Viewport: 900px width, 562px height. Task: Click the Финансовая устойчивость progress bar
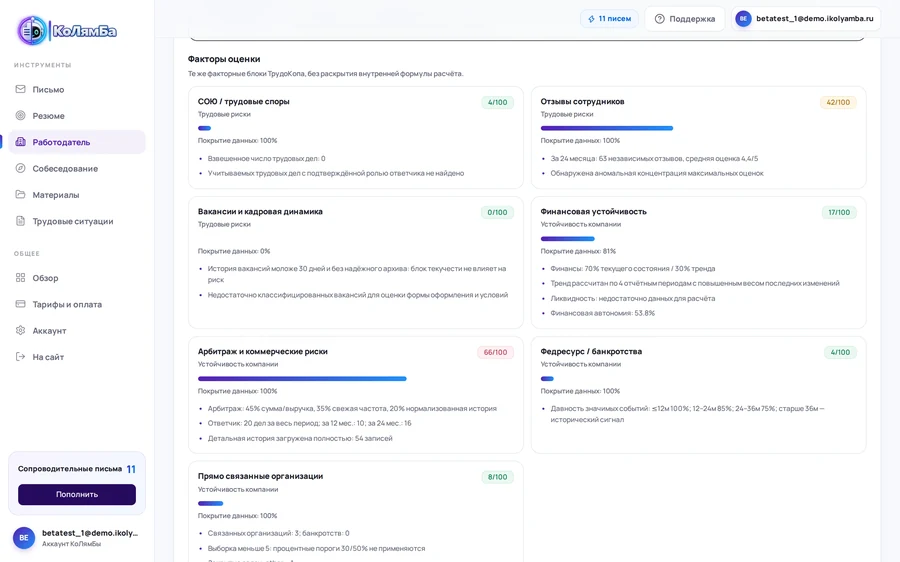tap(568, 238)
